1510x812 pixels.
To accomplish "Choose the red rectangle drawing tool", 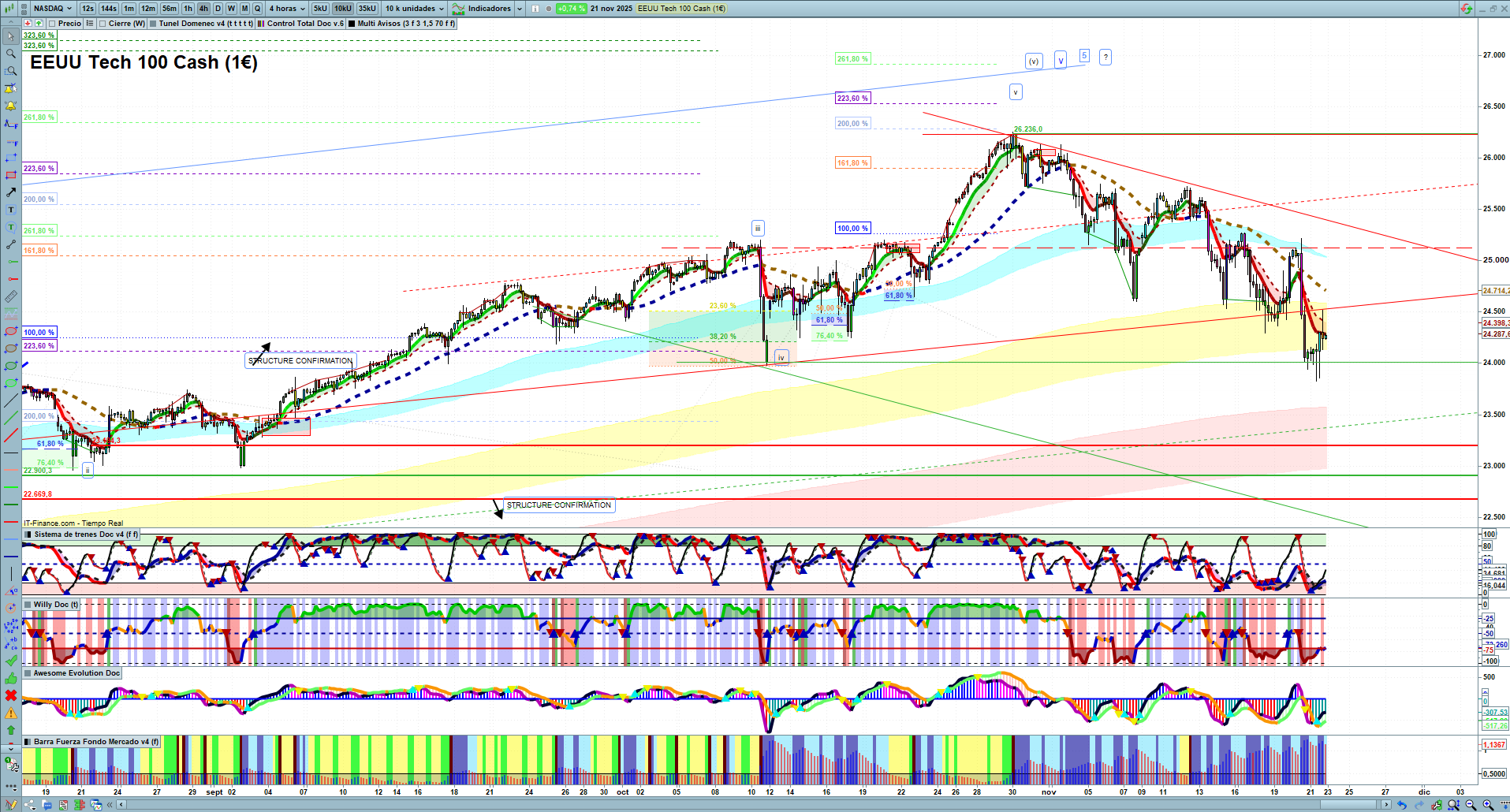I will (11, 175).
